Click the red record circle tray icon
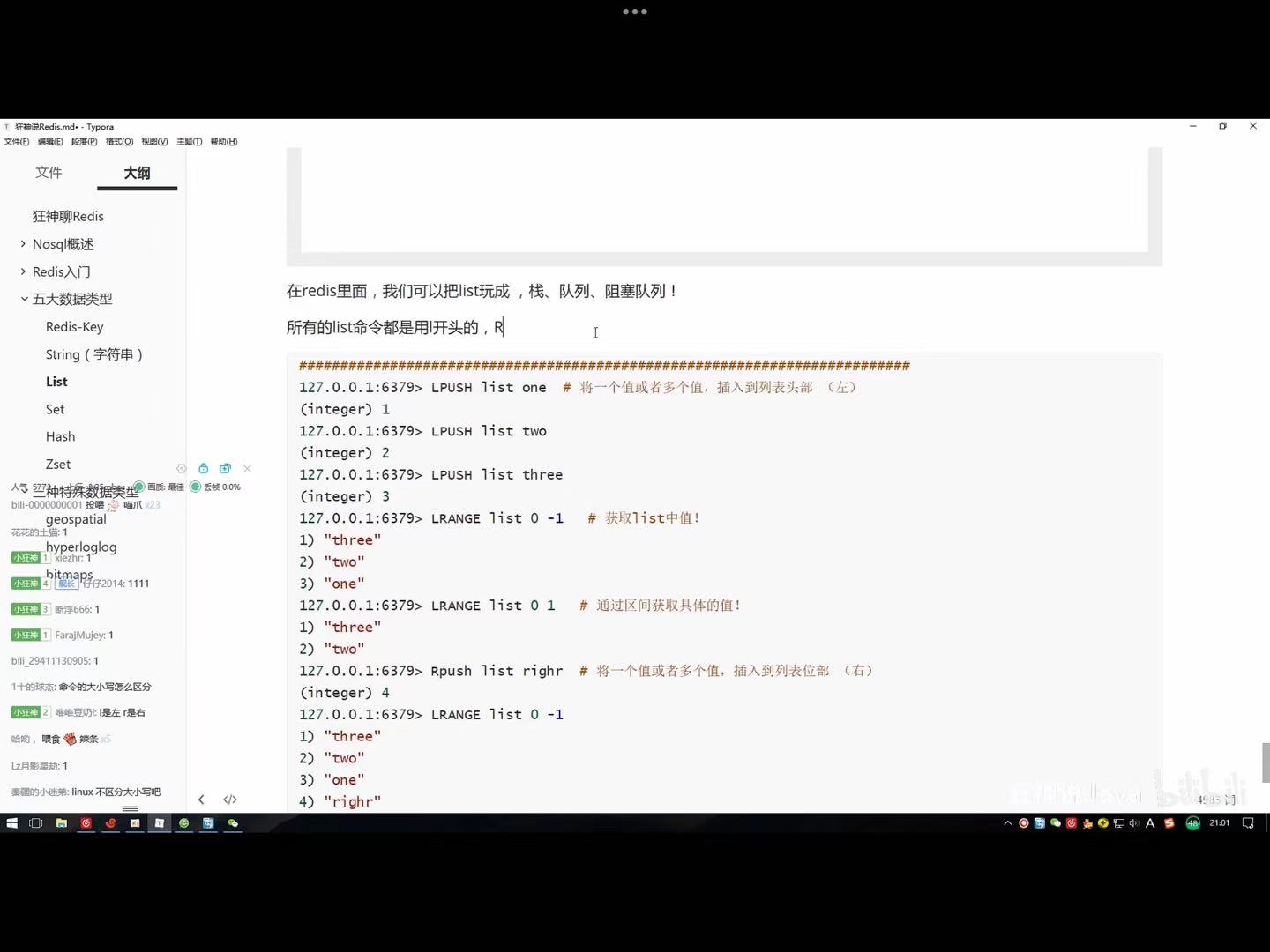 (1024, 823)
